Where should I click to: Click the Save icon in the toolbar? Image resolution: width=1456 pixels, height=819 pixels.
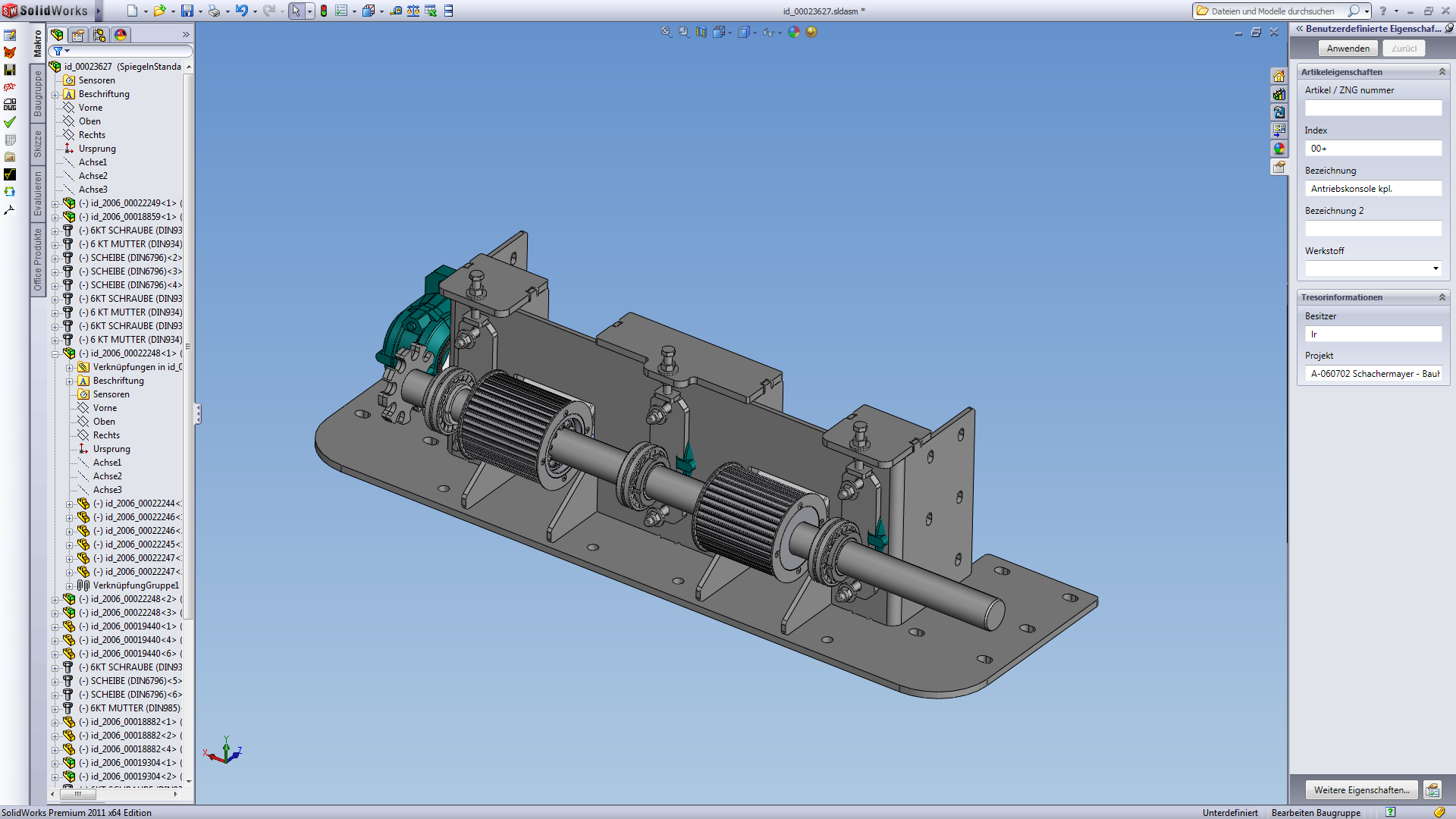pos(187,11)
